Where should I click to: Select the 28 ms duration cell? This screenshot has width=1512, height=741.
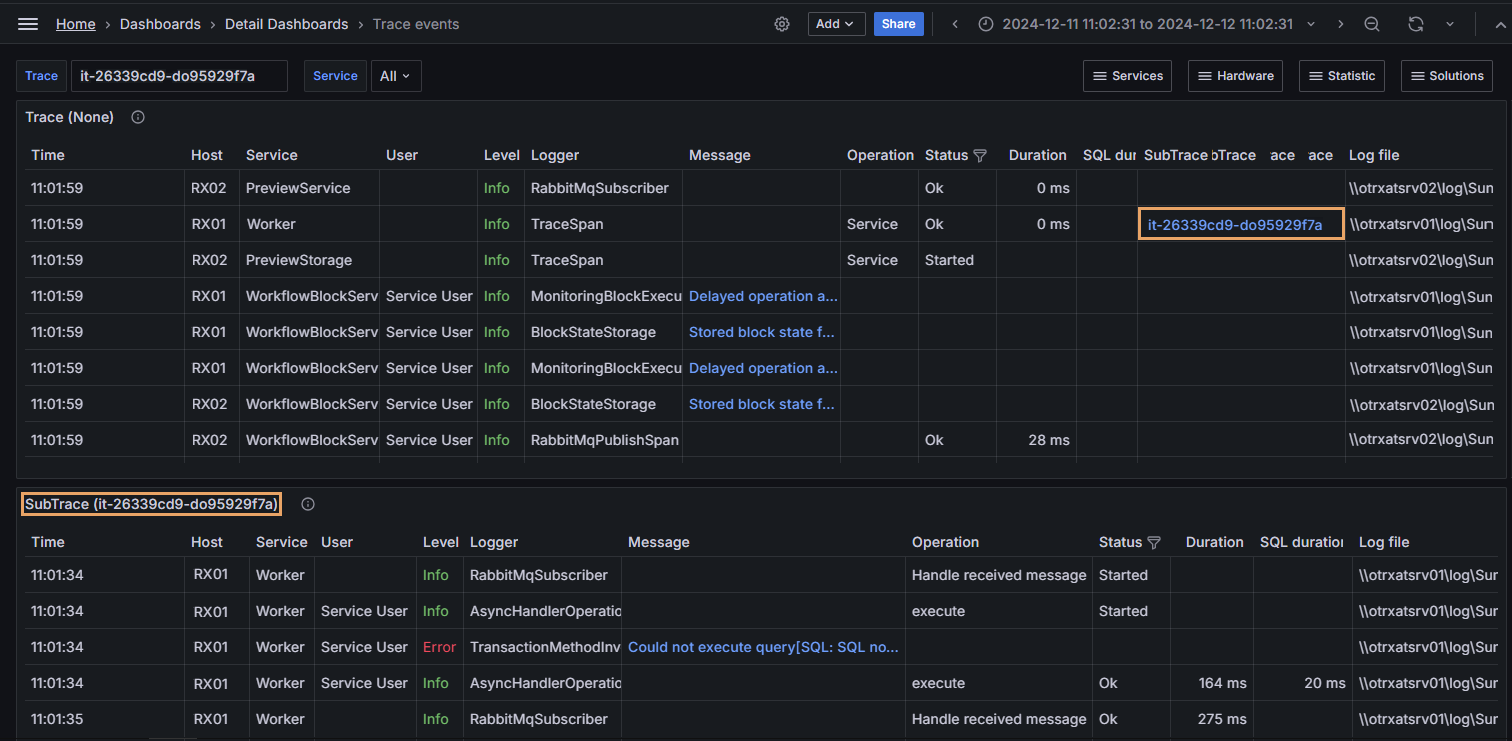(x=1039, y=440)
